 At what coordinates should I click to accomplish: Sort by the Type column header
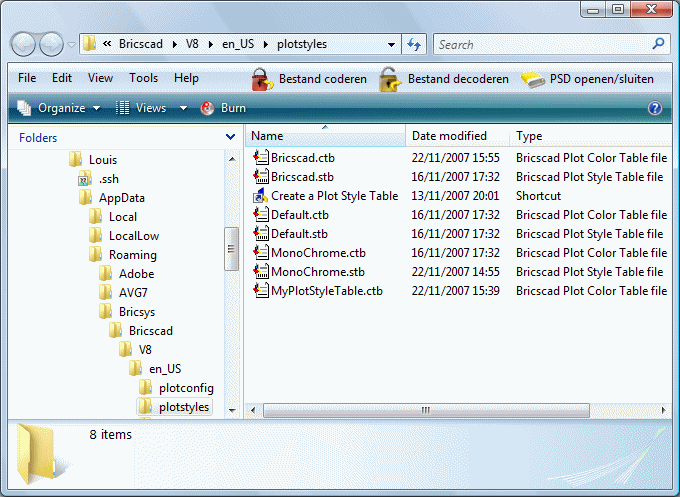pyautogui.click(x=592, y=136)
